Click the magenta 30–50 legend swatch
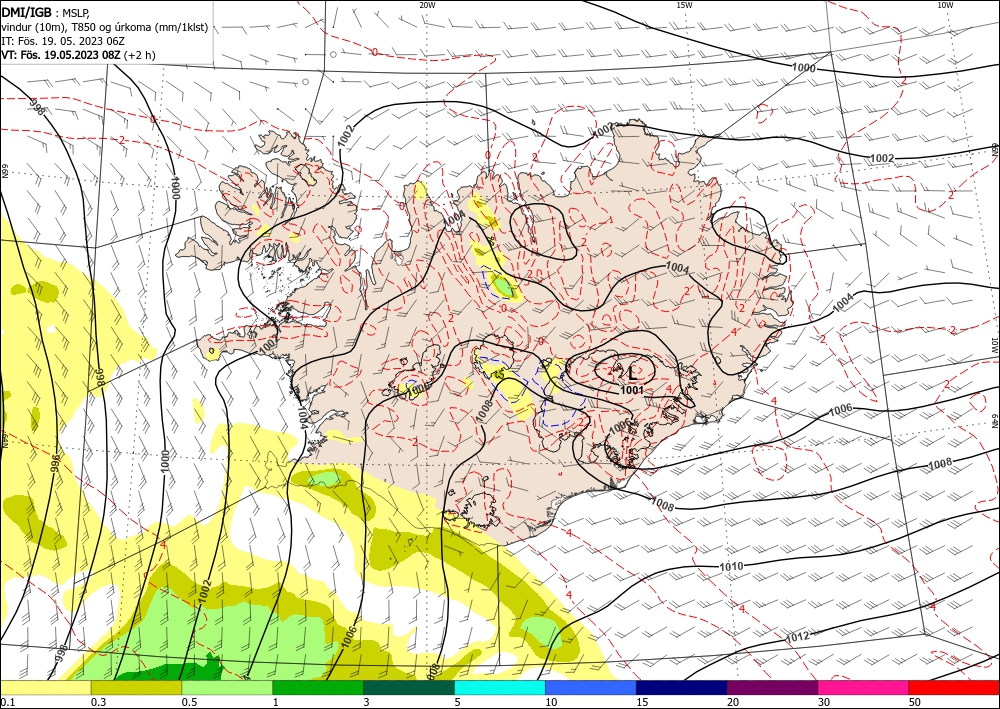The image size is (1000, 709). point(863,688)
